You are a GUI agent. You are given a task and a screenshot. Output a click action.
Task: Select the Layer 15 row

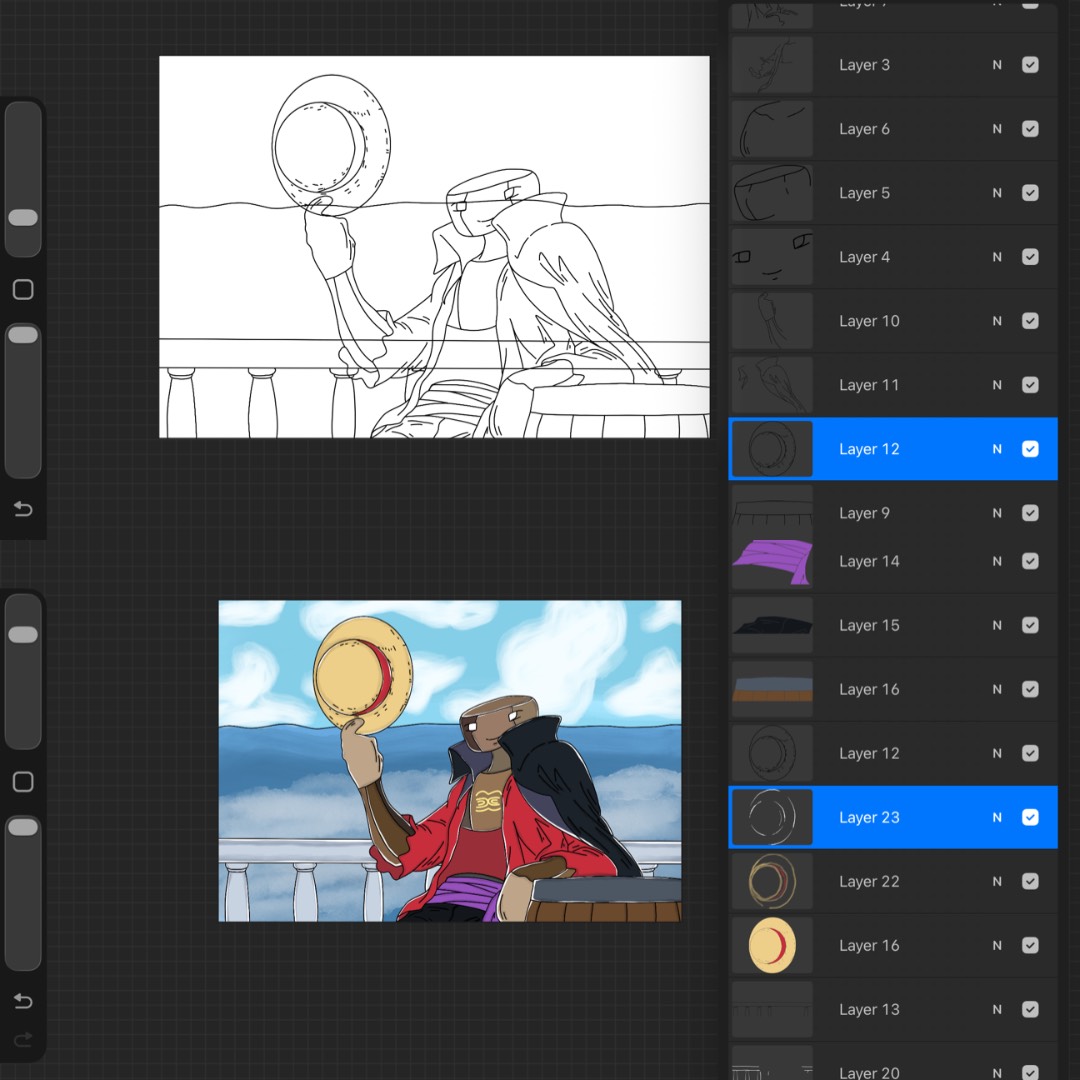tap(893, 625)
